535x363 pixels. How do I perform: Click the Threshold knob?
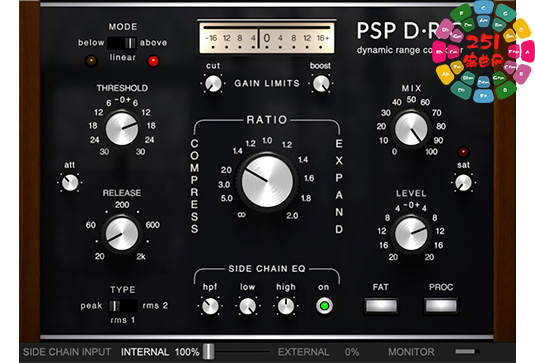[122, 129]
